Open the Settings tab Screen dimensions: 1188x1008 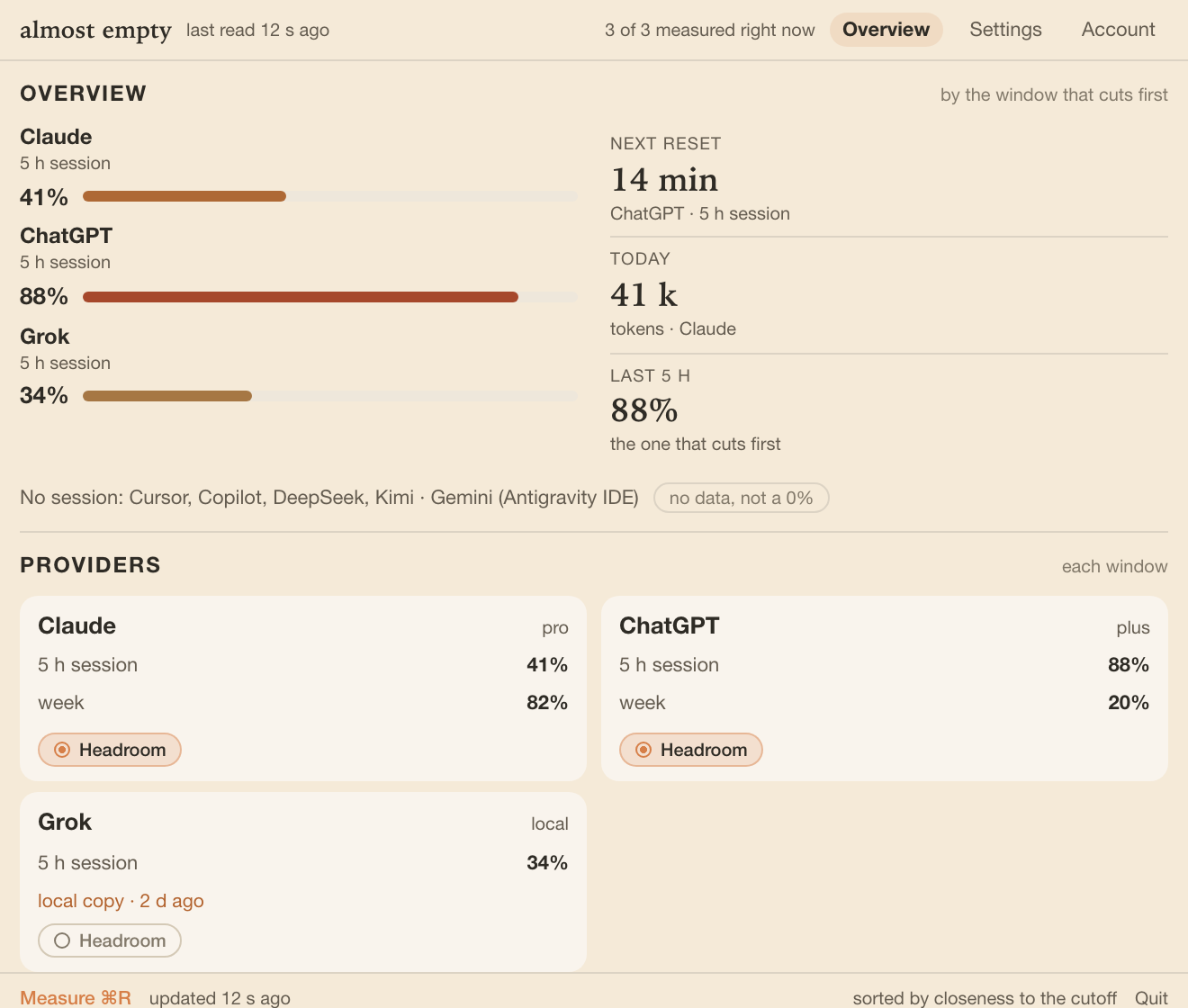[1005, 30]
